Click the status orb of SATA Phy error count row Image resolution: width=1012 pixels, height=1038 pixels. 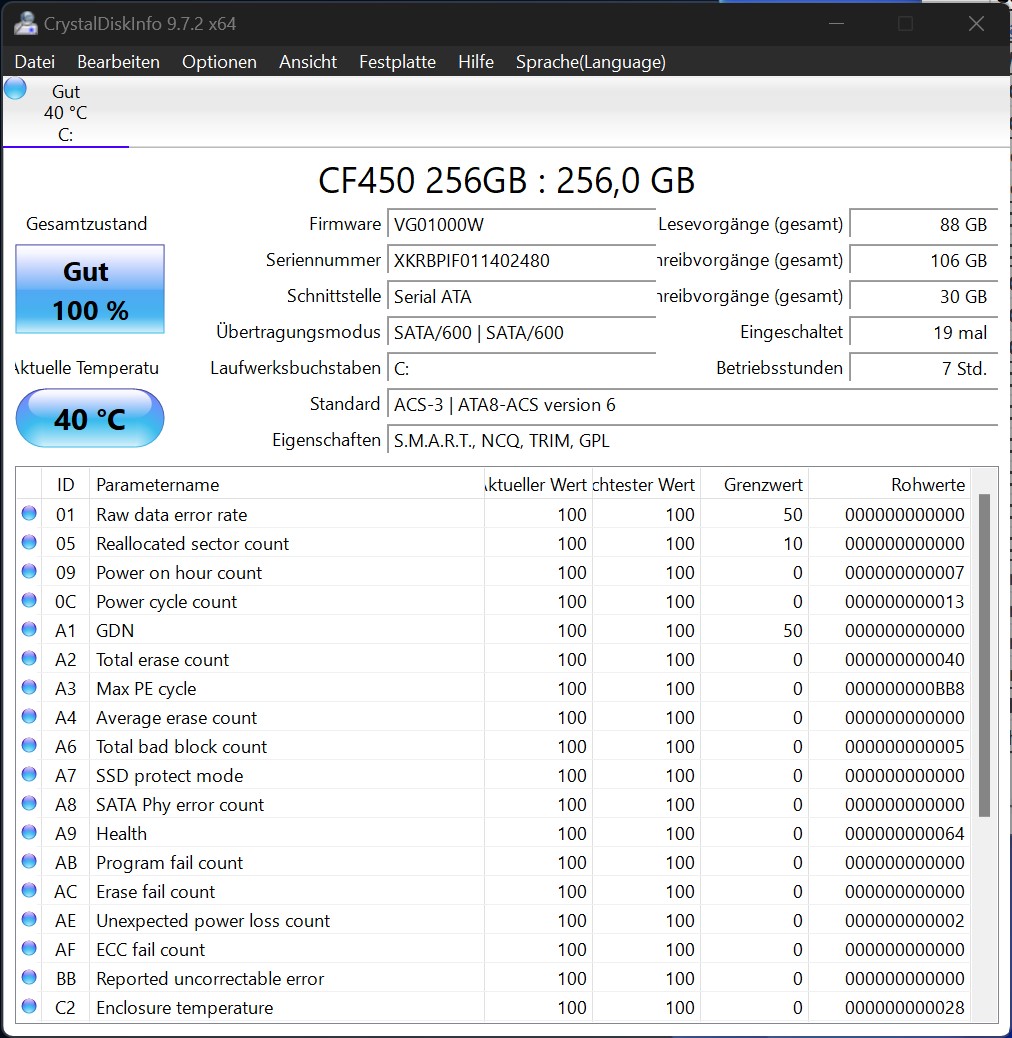(29, 803)
